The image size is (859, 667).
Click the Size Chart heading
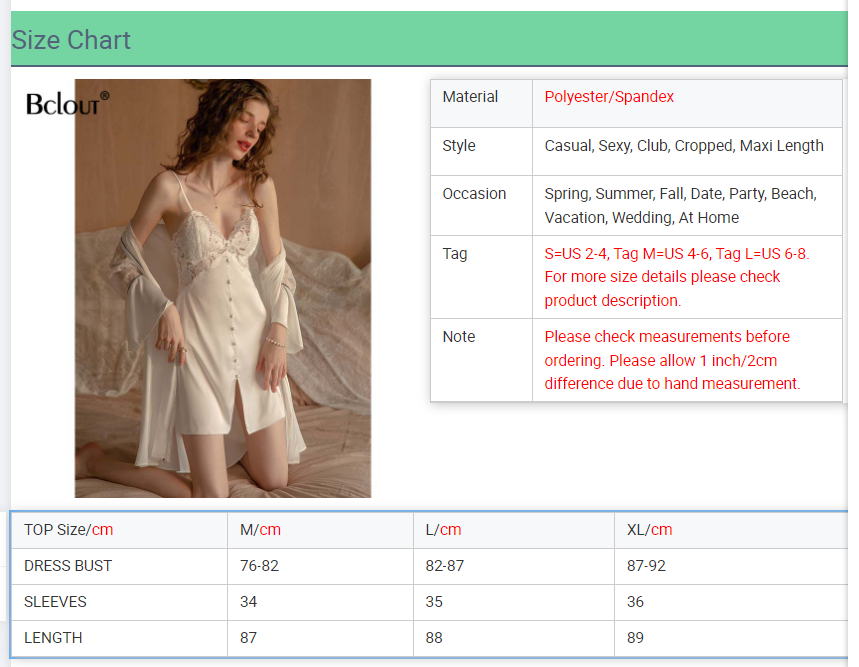click(x=71, y=40)
